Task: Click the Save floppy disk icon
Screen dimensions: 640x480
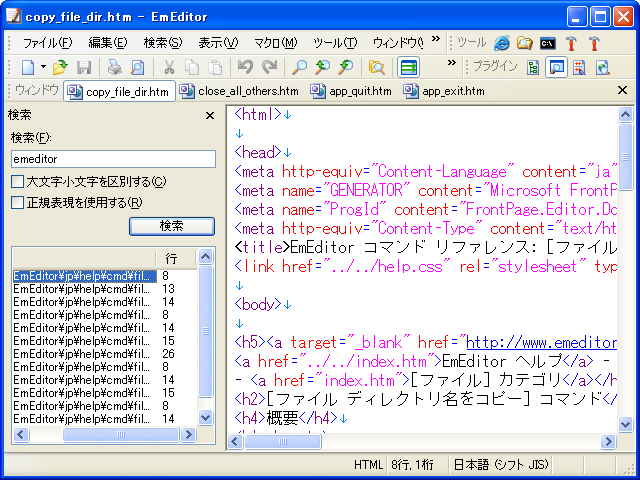Action: click(x=84, y=67)
